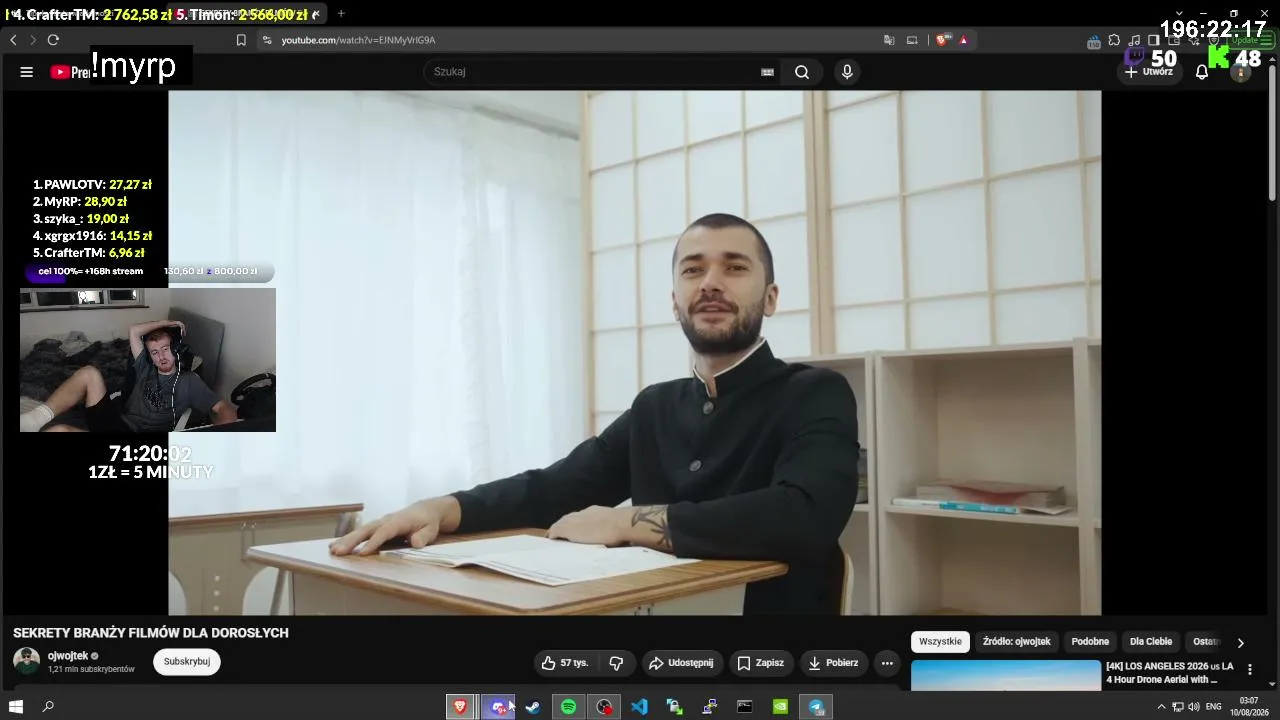The image size is (1280, 720).
Task: Go back with the browser back arrow
Action: click(13, 40)
